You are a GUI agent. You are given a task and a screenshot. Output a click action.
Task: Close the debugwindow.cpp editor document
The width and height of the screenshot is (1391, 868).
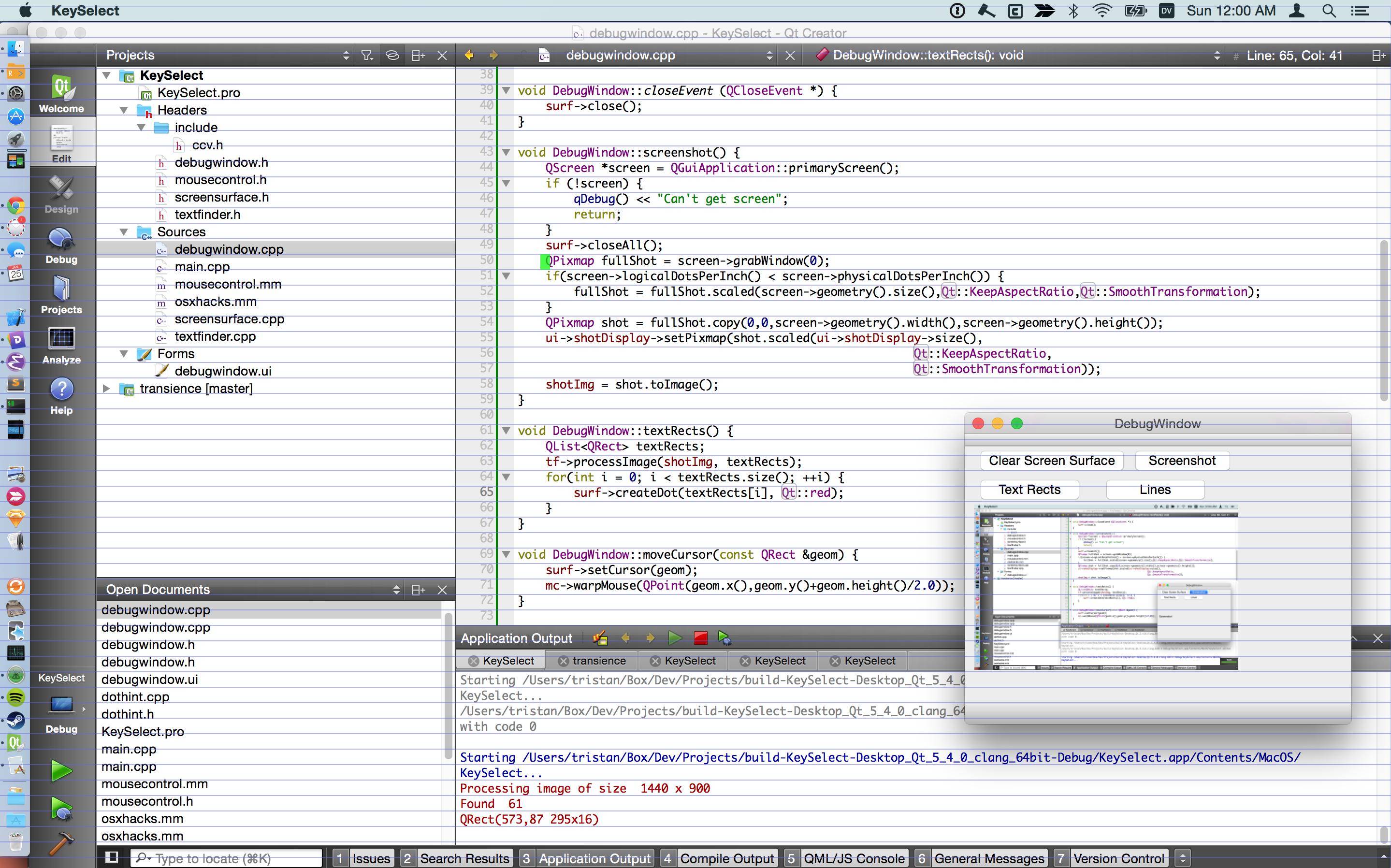click(x=790, y=55)
